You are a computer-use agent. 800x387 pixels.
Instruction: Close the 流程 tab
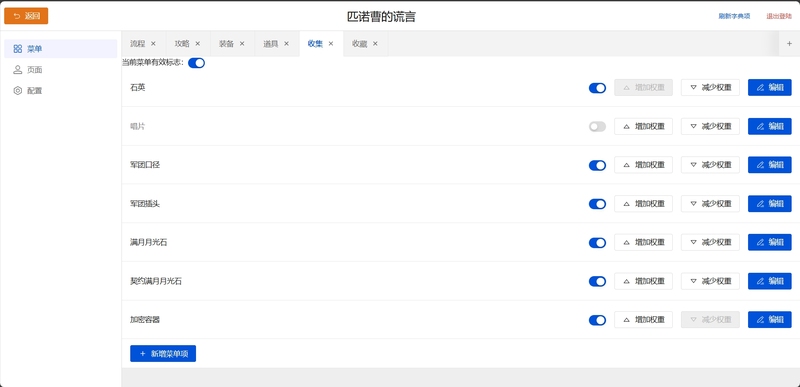pos(153,44)
